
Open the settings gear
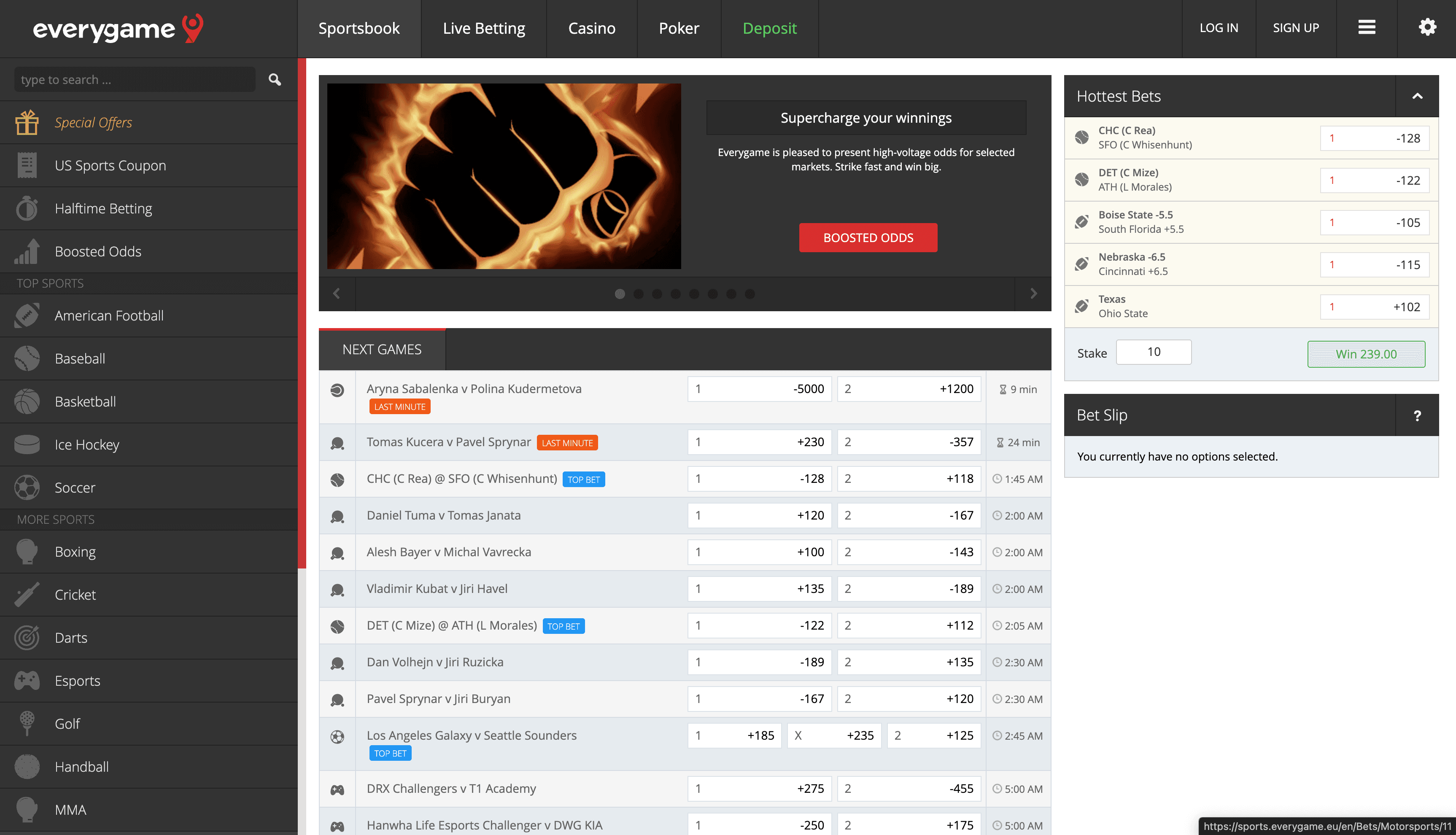click(1427, 27)
